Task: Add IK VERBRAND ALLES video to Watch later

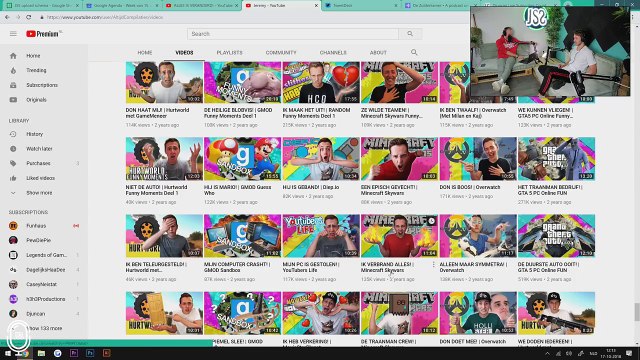Action: [431, 221]
